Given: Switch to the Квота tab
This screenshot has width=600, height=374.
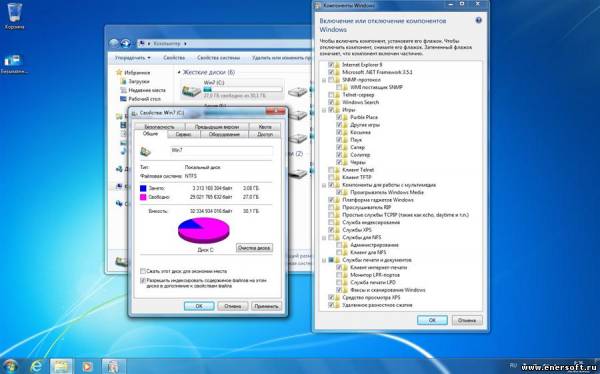Looking at the screenshot, I should [265, 127].
